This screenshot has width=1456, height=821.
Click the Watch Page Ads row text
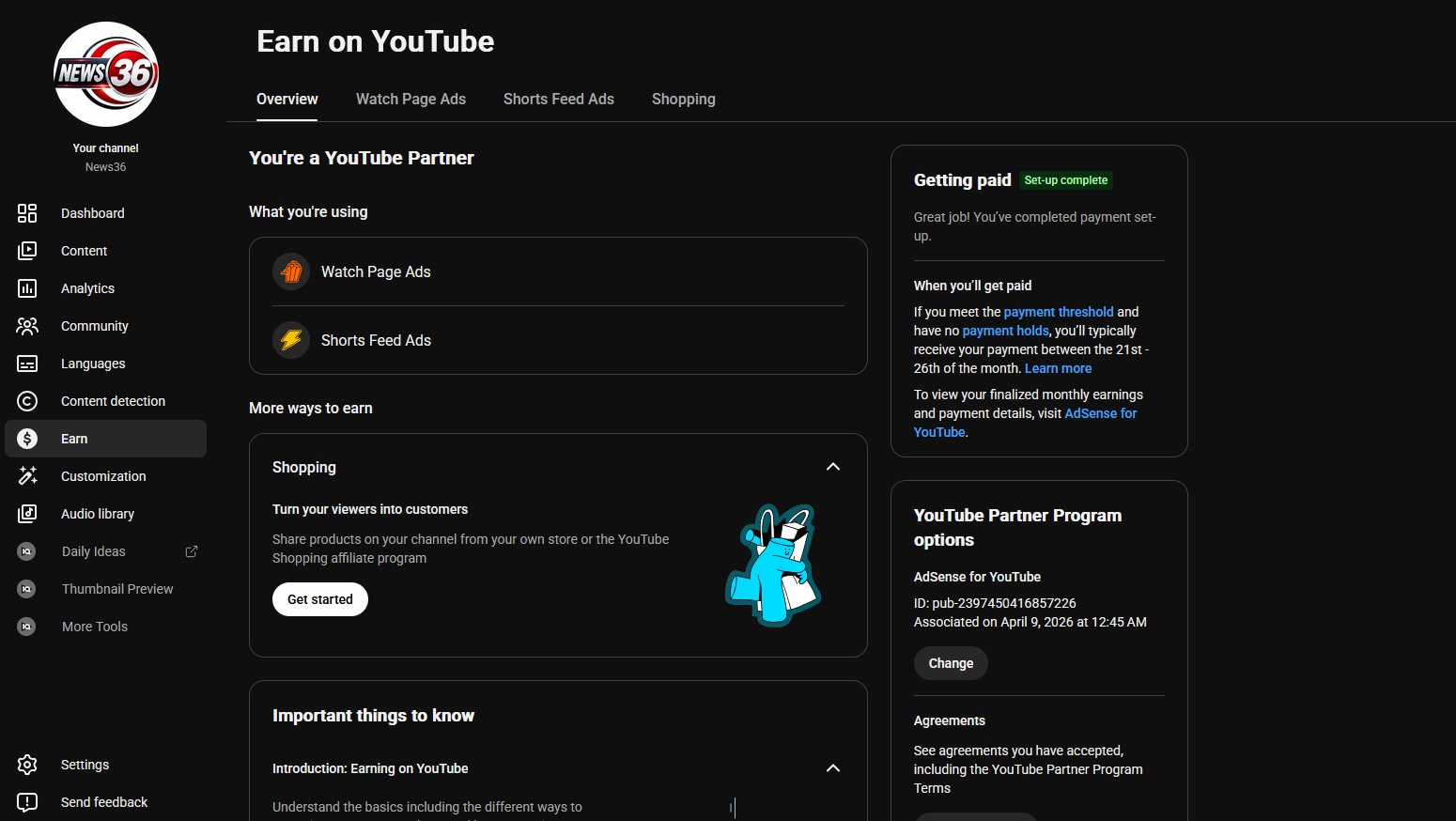point(376,271)
